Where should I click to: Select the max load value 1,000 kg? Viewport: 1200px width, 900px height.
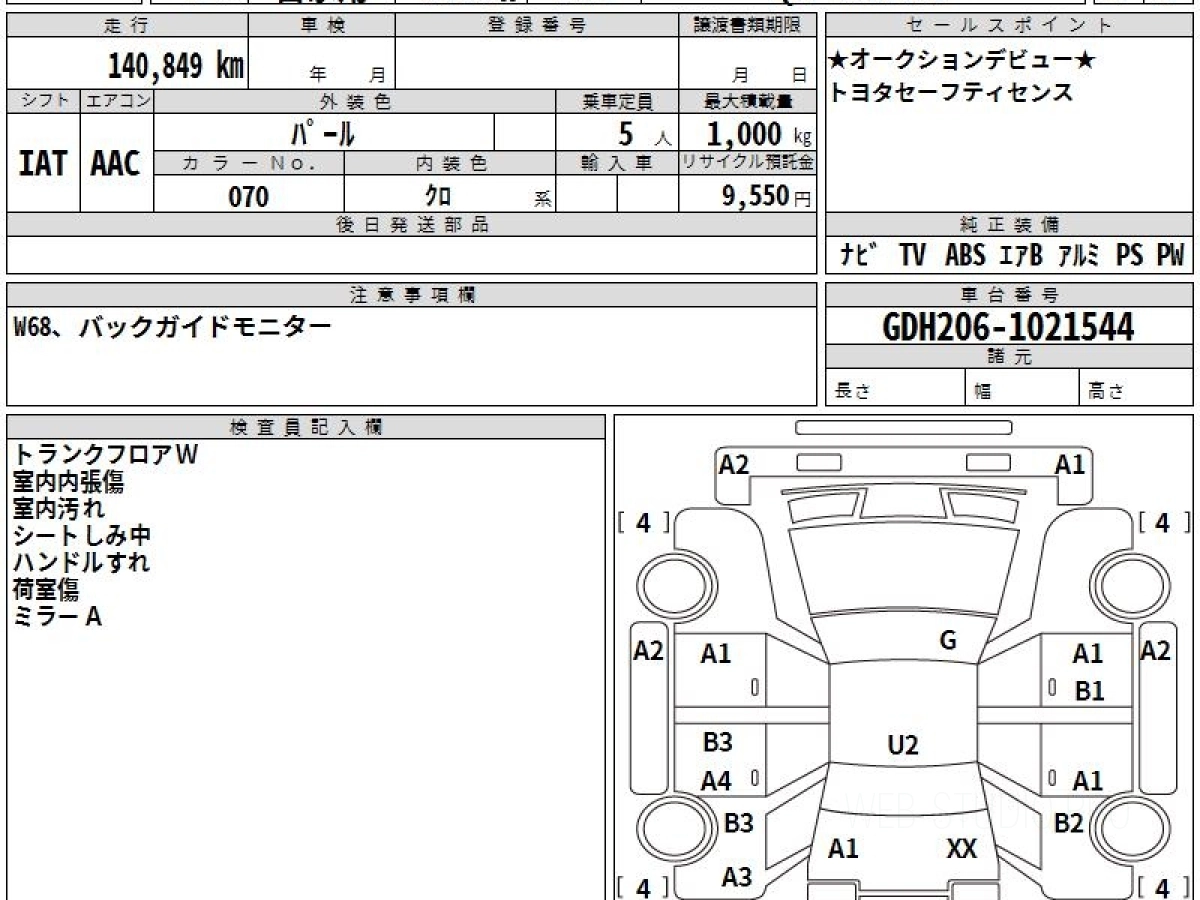coord(759,134)
